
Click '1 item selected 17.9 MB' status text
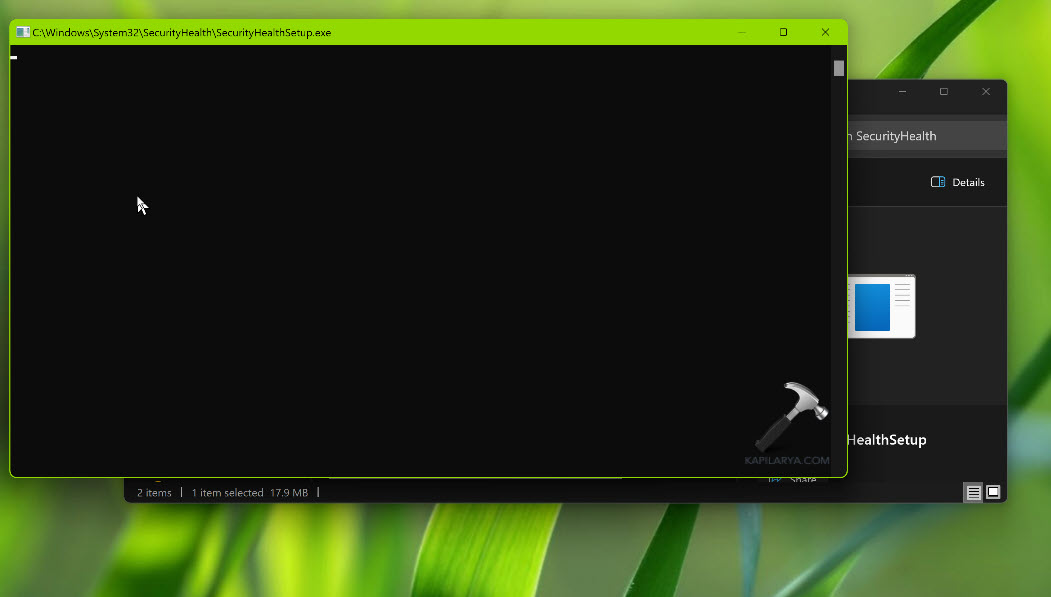coord(249,492)
